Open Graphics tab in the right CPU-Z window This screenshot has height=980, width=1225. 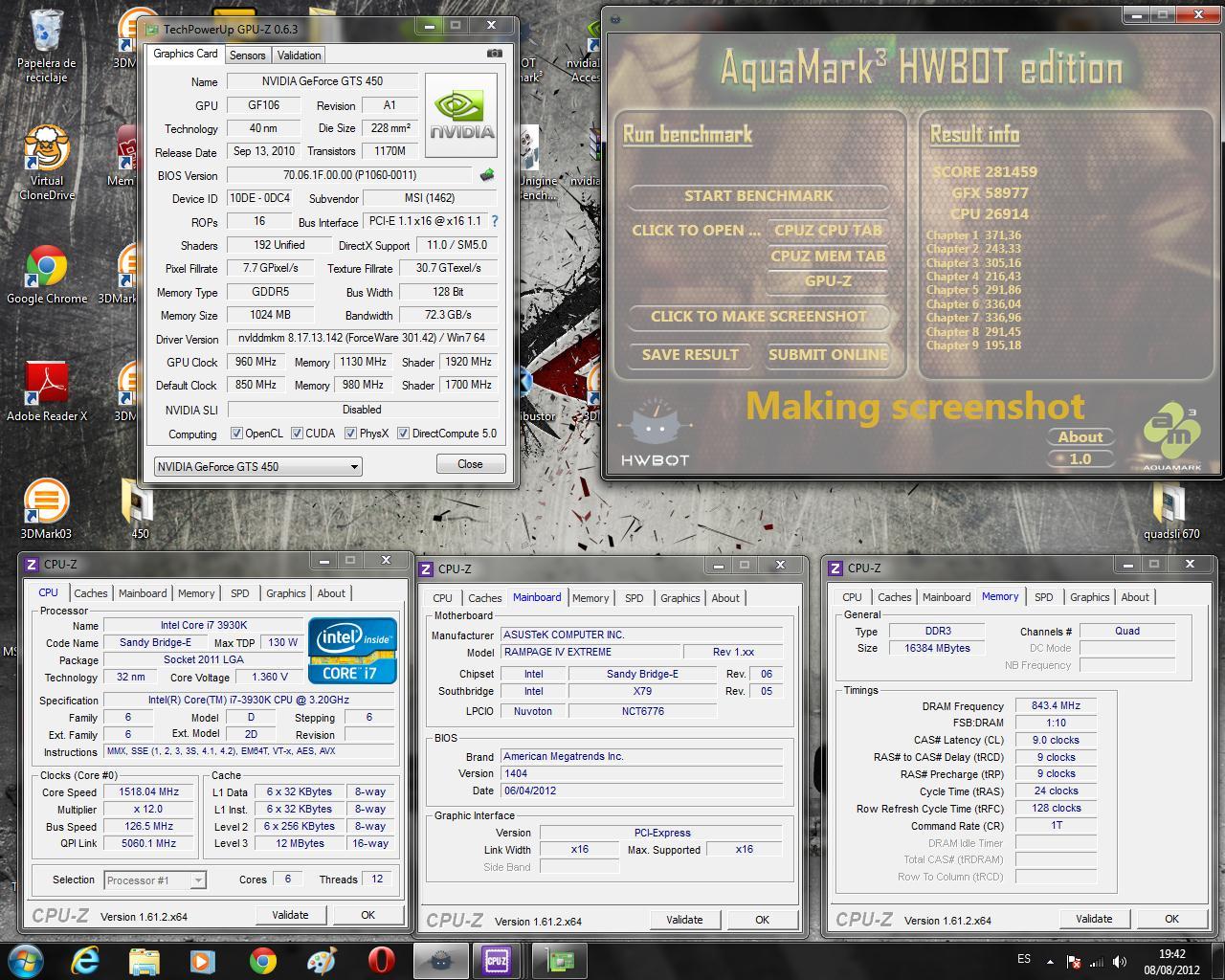1090,597
